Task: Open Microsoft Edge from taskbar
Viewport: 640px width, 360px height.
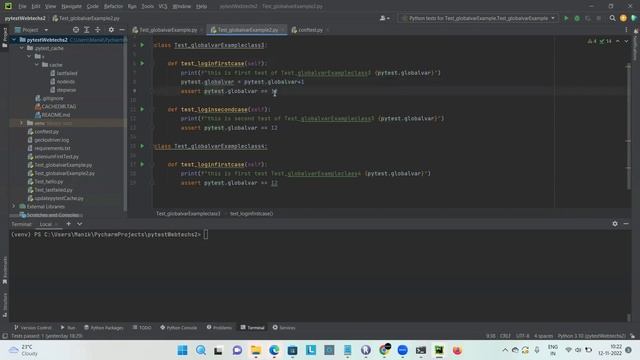Action: 274,350
